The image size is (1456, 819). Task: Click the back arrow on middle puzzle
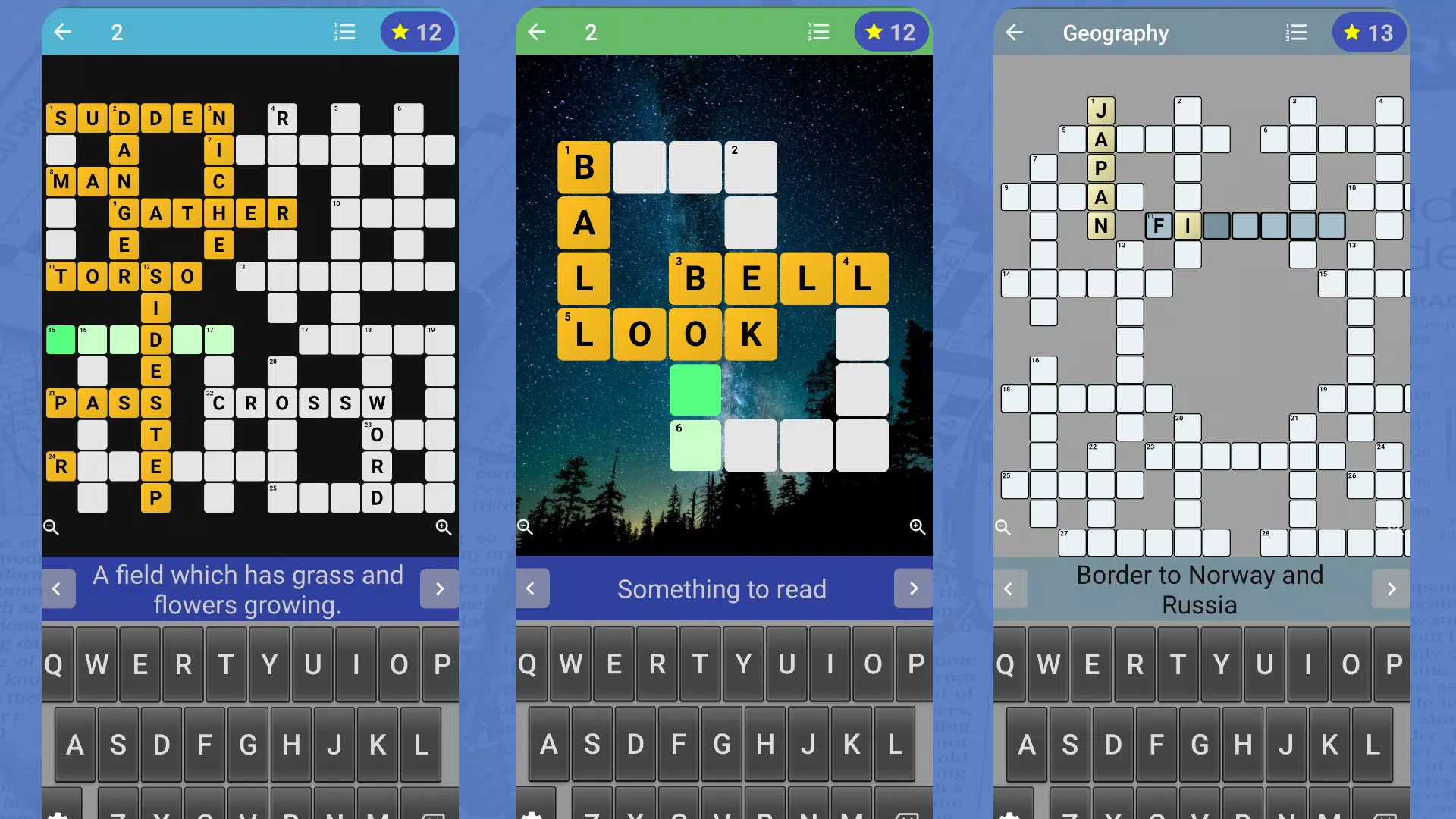point(538,32)
